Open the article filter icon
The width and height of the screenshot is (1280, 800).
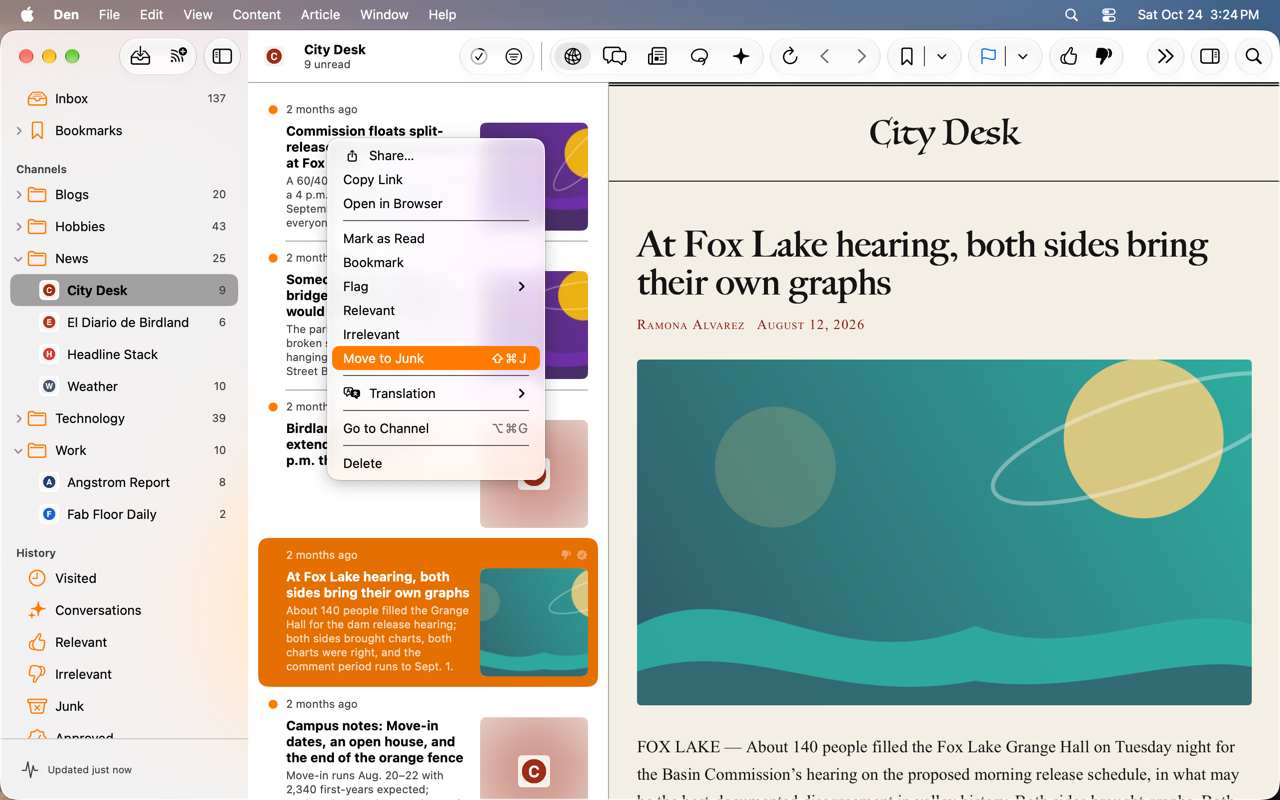point(514,57)
